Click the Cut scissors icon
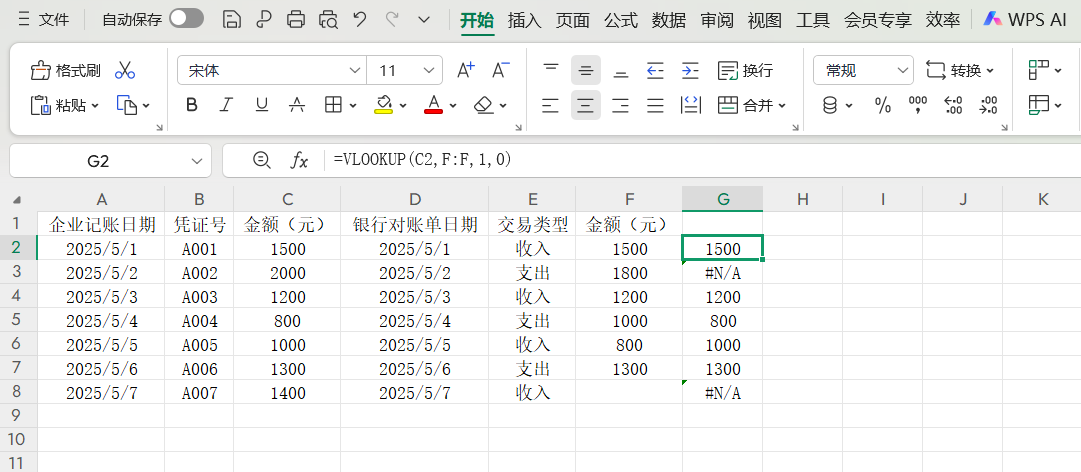 125,71
